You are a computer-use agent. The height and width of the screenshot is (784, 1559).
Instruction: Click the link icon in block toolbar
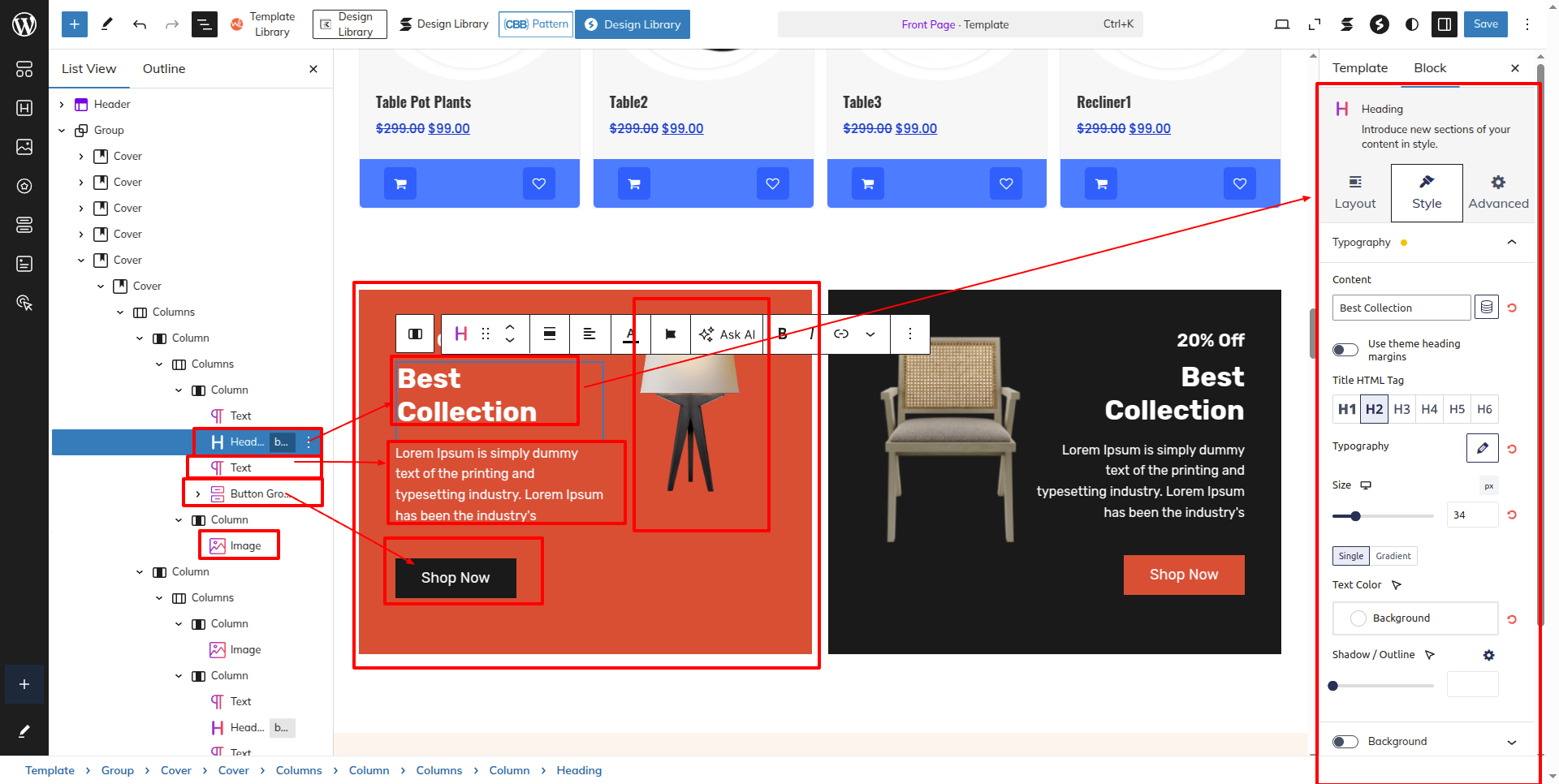click(x=841, y=334)
